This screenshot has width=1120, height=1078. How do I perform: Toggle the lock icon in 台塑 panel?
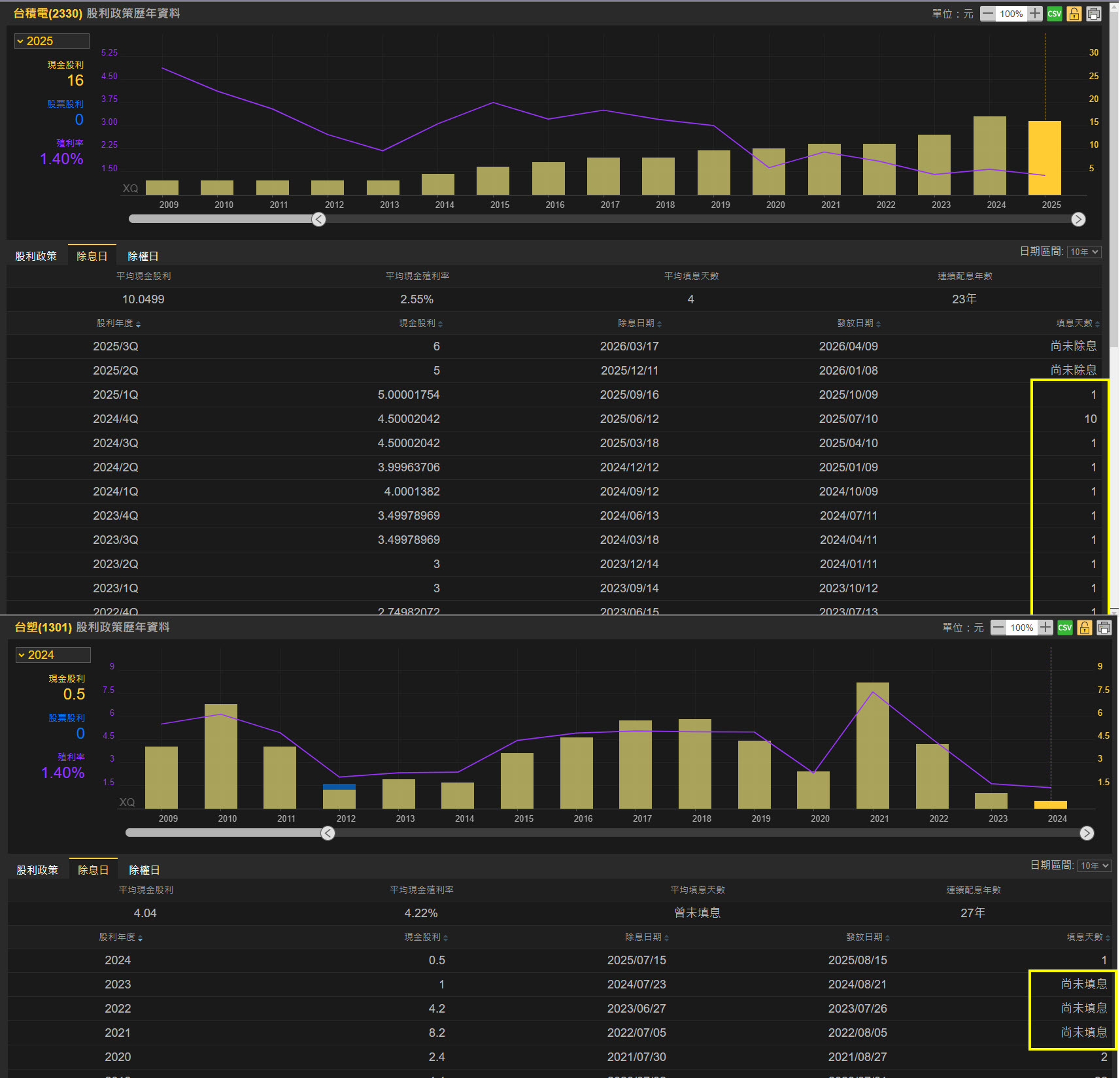(1084, 628)
